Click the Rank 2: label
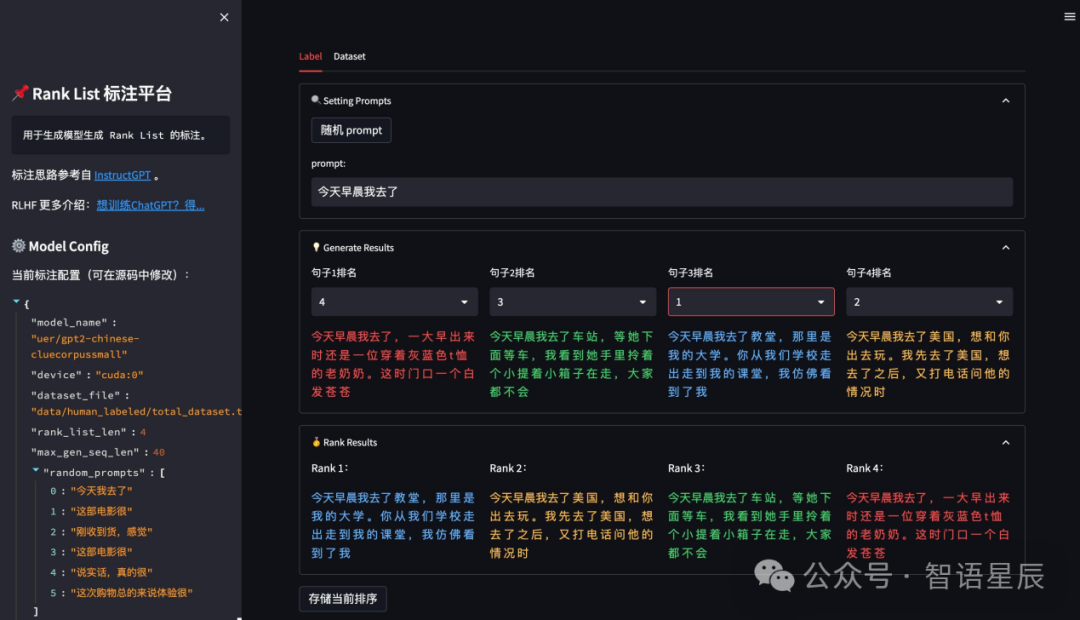 coord(508,468)
